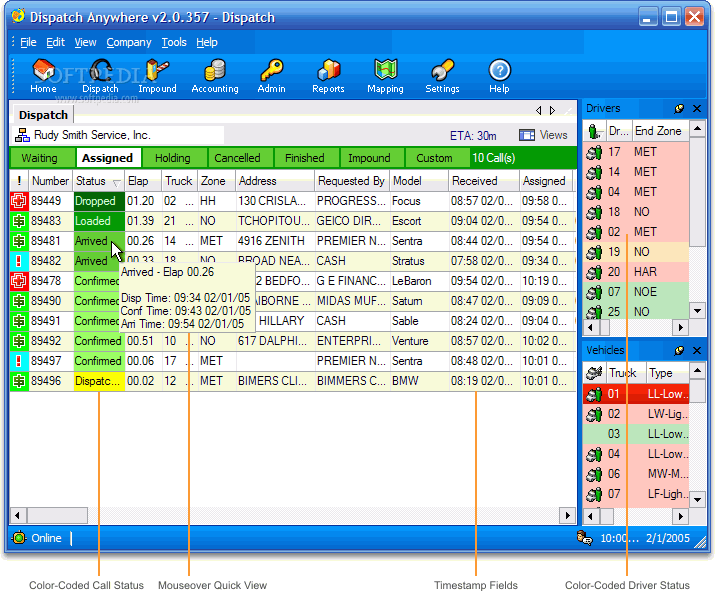Open the Edit menu

56,42
